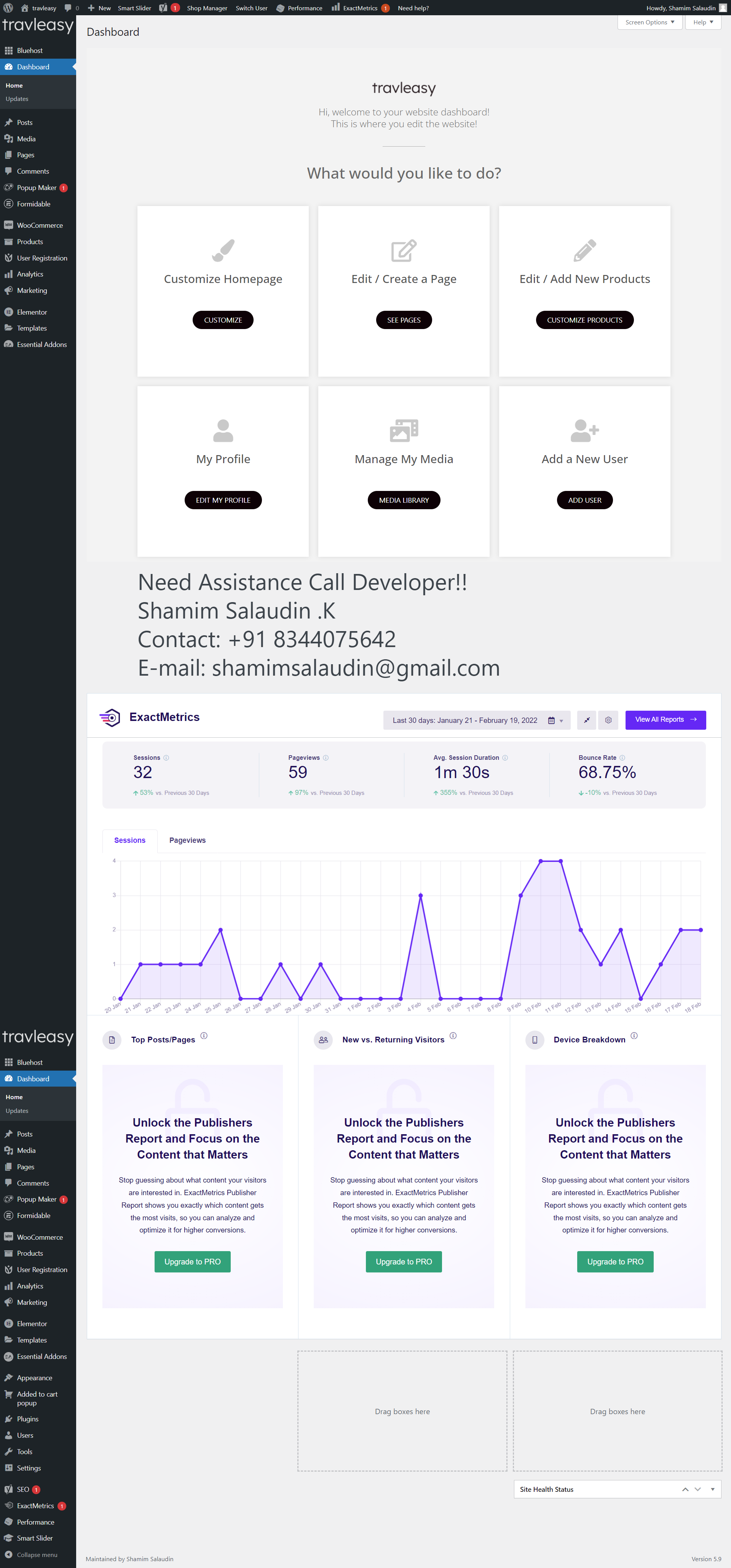Open Smart Slider in the left sidebar menu
Image resolution: width=731 pixels, height=1568 pixels.
click(x=38, y=1538)
